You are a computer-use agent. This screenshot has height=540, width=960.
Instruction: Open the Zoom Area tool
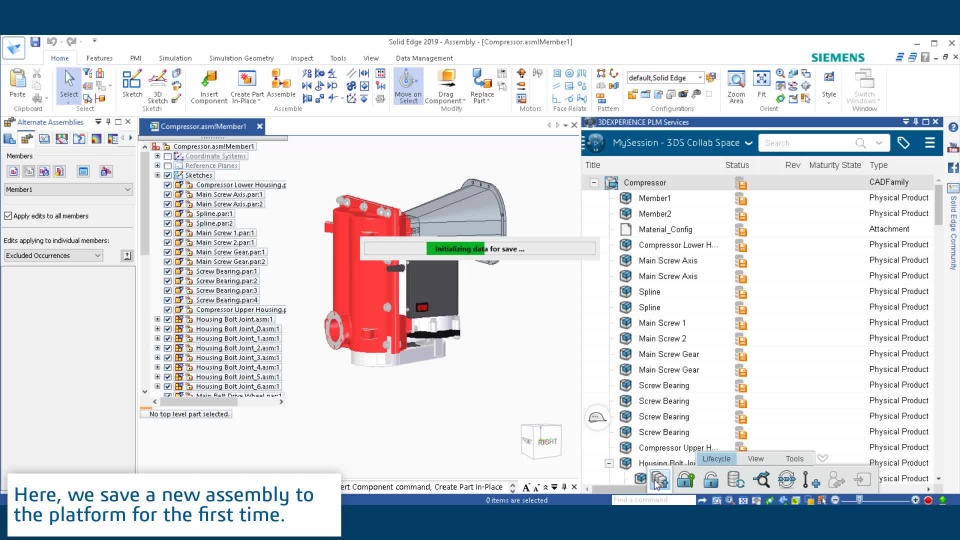tap(736, 86)
